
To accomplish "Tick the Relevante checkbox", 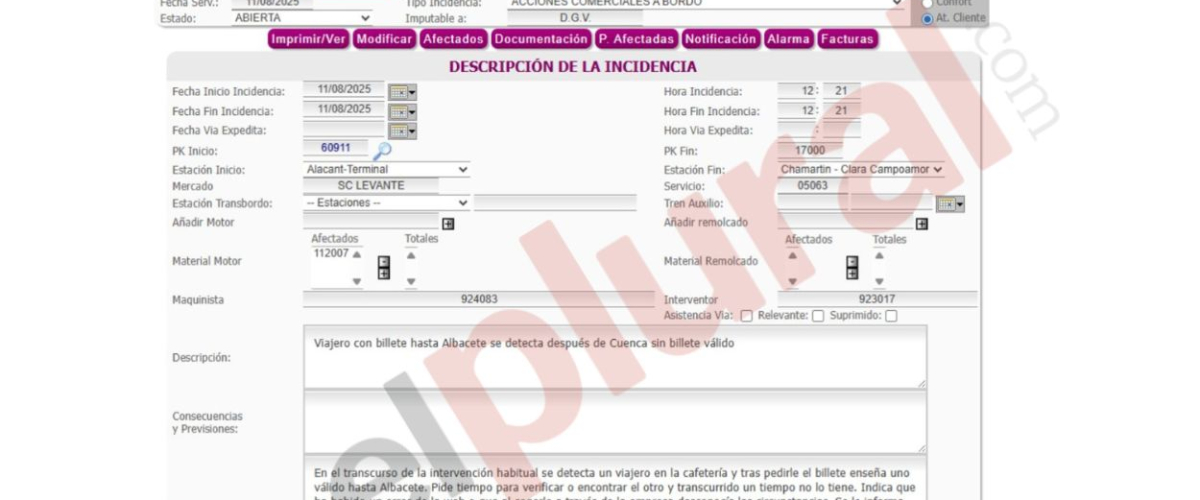I will pos(818,316).
